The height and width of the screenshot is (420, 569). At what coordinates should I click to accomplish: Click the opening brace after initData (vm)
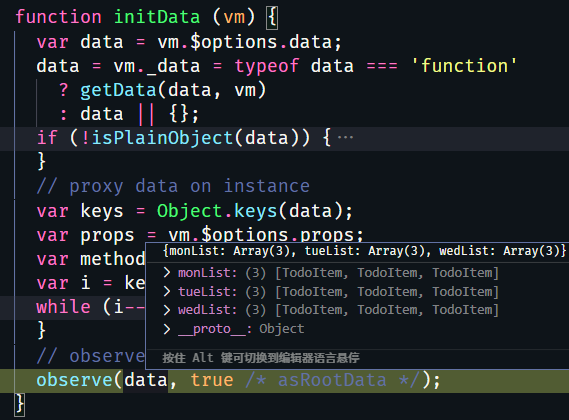tap(273, 17)
